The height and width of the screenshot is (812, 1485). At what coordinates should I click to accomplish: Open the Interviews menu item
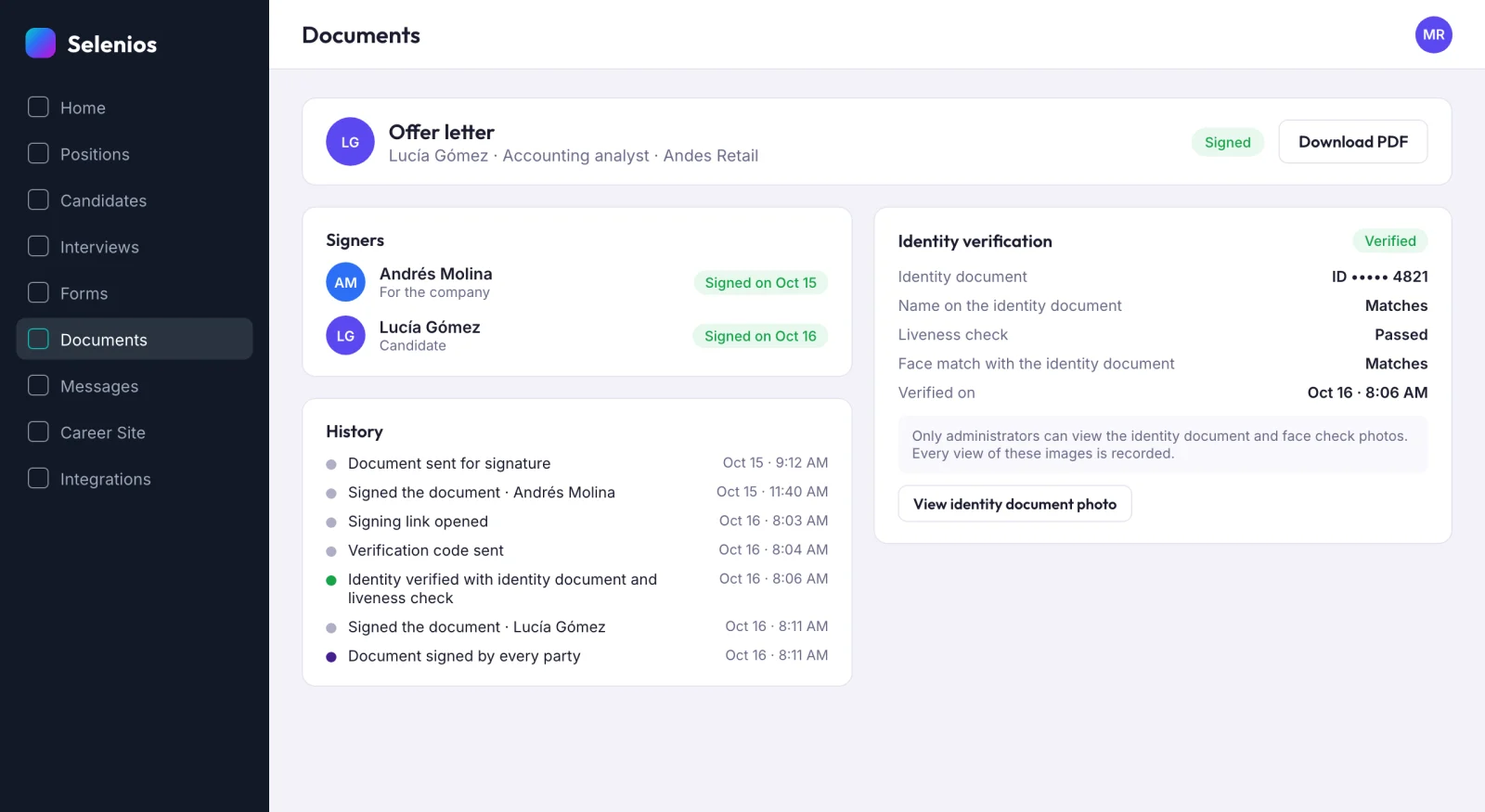(x=135, y=247)
